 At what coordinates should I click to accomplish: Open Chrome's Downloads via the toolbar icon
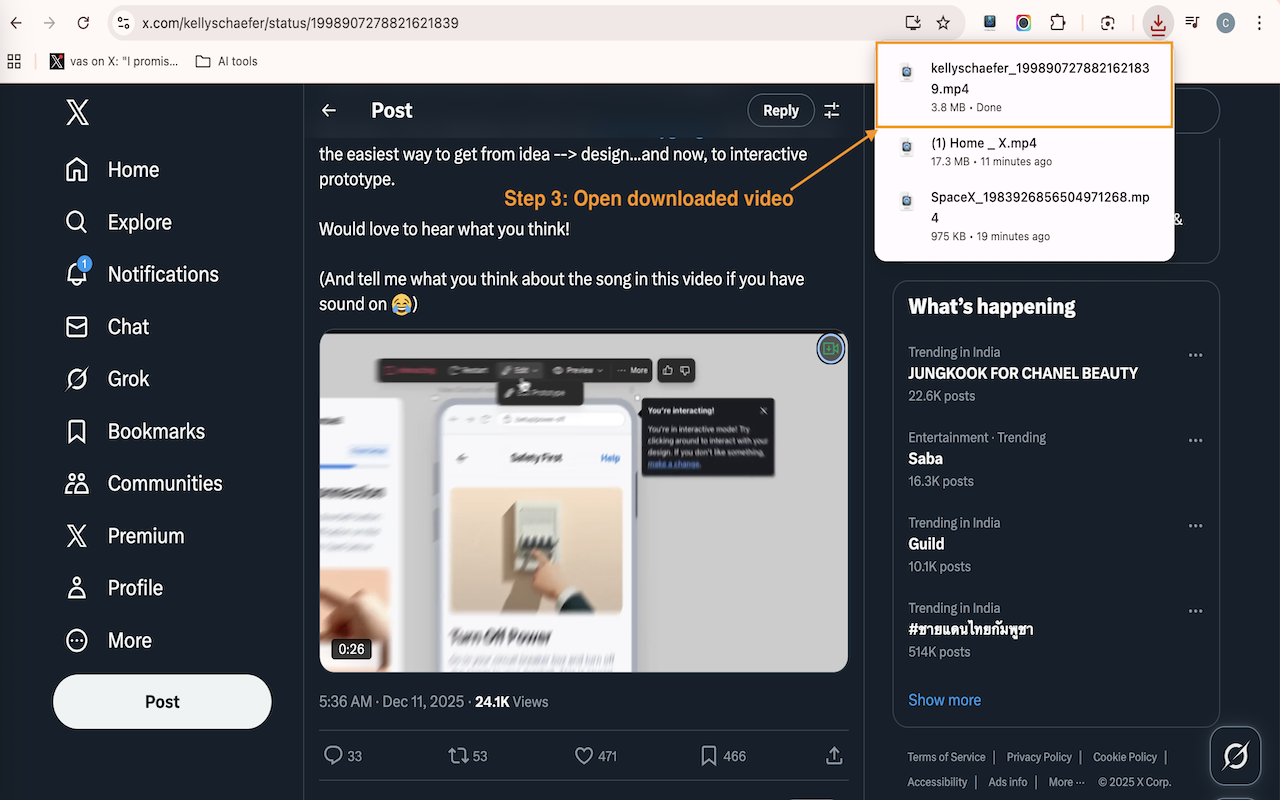[x=1158, y=22]
